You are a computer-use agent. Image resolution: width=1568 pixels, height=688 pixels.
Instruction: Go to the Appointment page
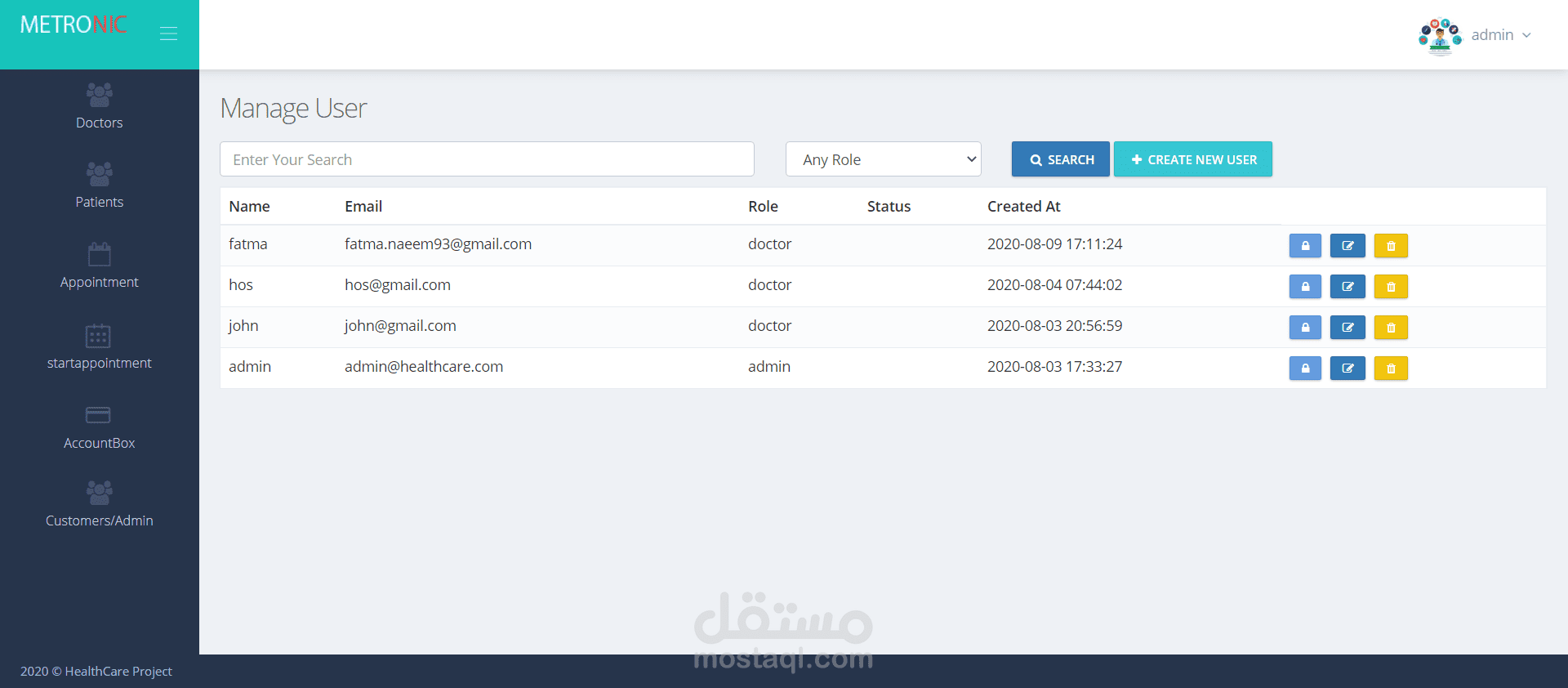[100, 266]
